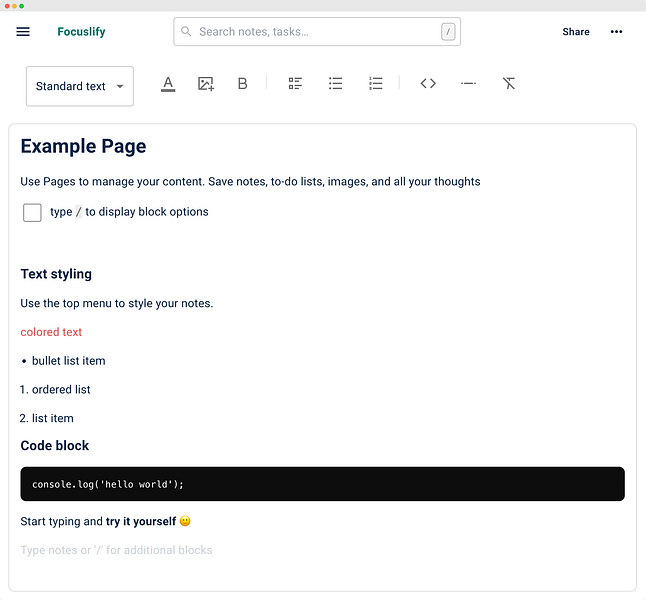Screen dimensions: 646x600
Task: Click 'Use the top menu to style your notes'
Action: [117, 304]
